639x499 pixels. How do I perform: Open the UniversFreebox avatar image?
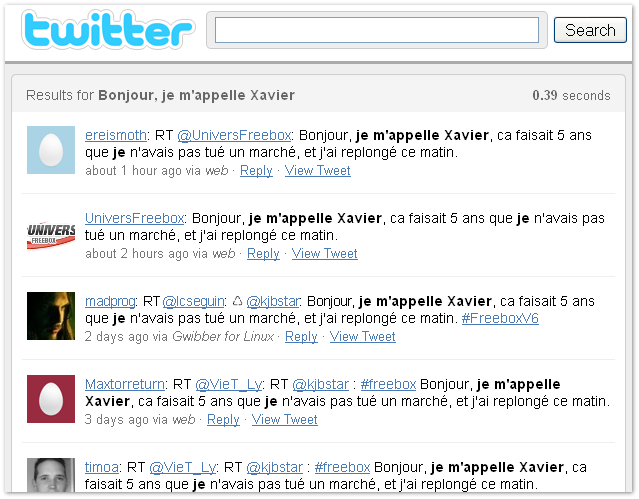coord(51,233)
